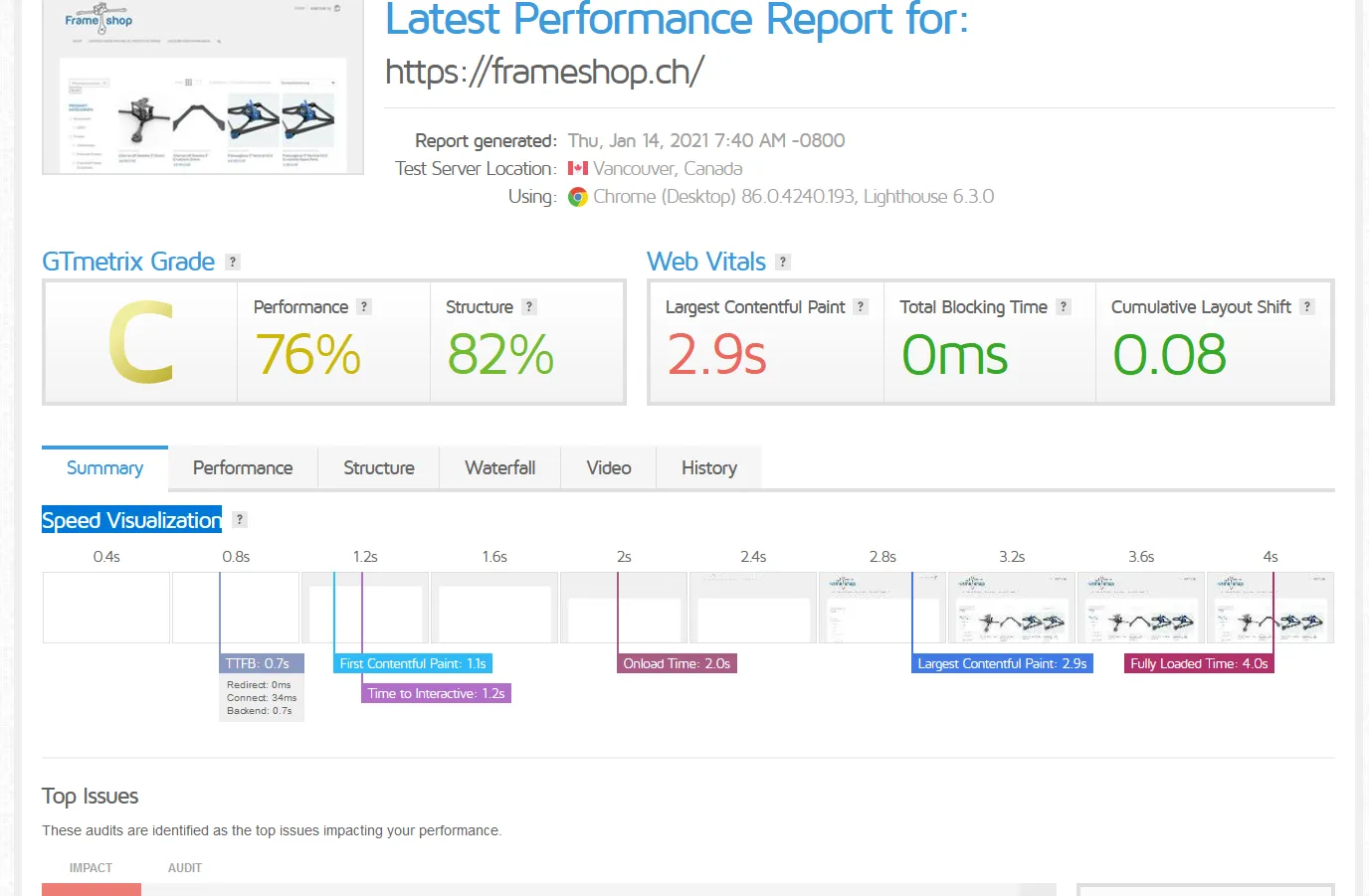Select the Video tab
Screen dimensions: 1369x896
[x=609, y=468]
